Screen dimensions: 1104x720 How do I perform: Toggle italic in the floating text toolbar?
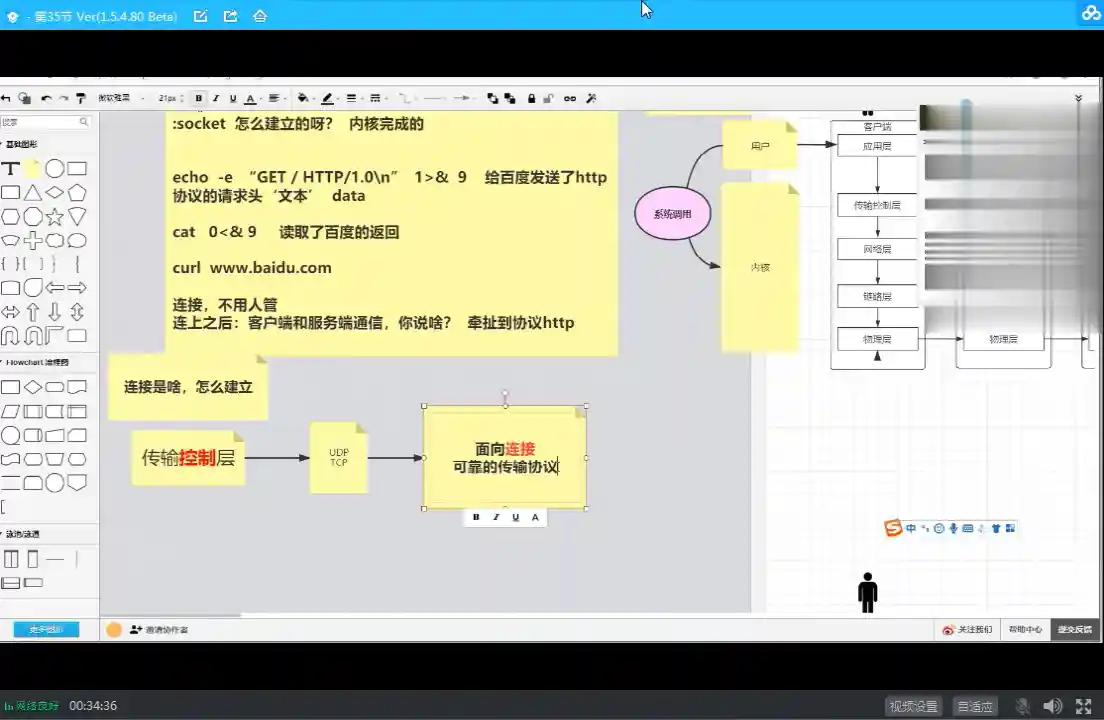496,517
